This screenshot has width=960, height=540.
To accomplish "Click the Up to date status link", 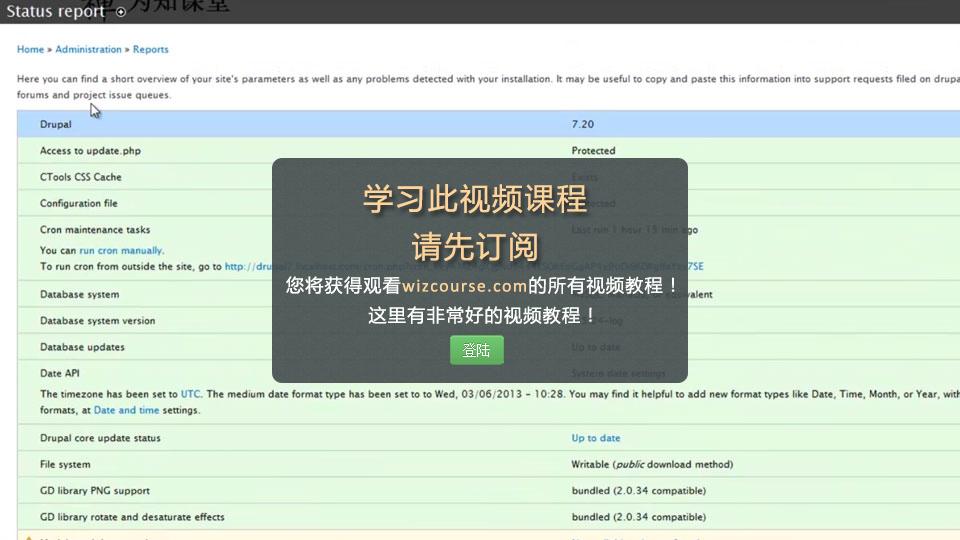I will click(x=596, y=438).
